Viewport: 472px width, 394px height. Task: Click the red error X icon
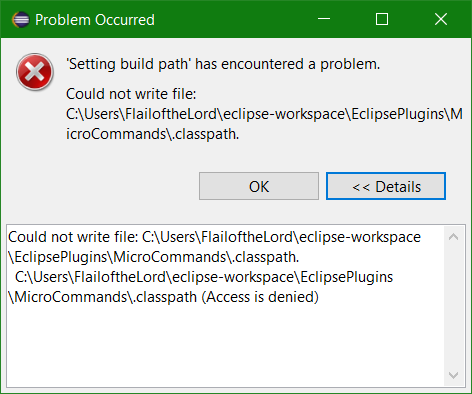pos(35,72)
